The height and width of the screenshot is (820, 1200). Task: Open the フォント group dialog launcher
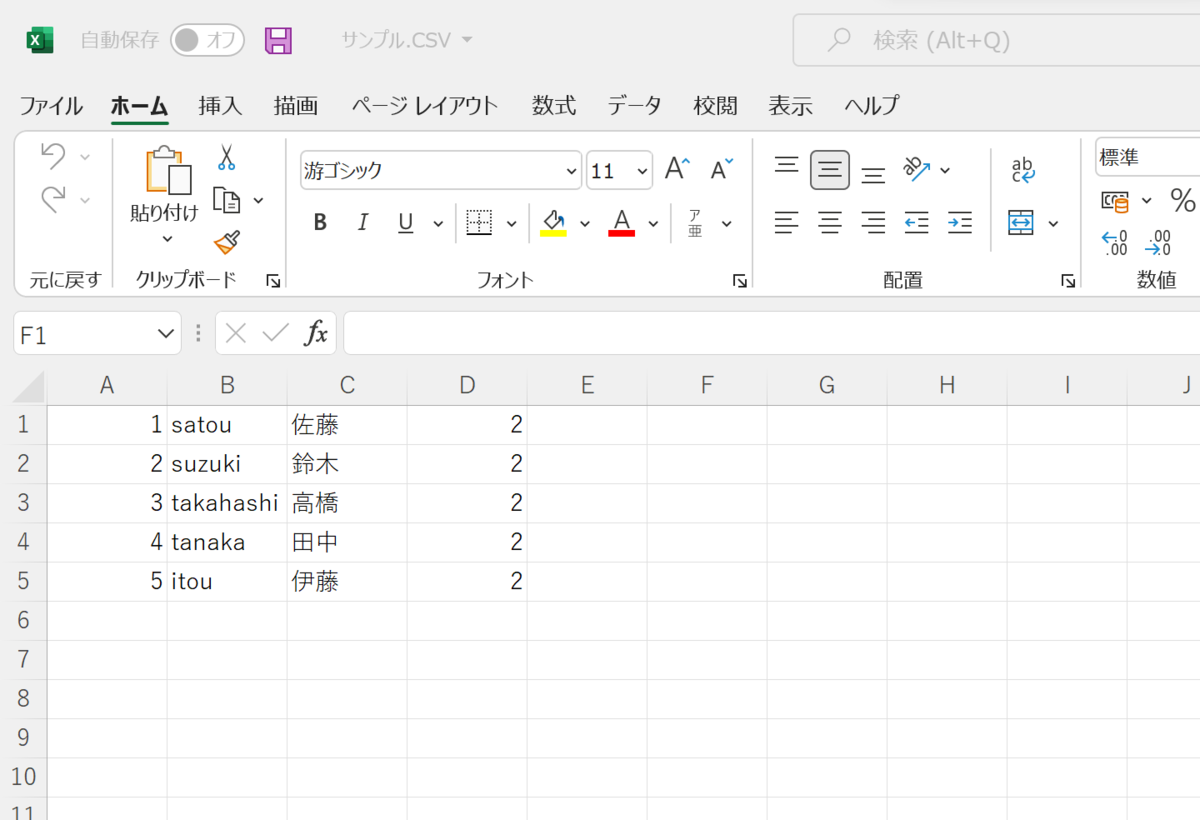point(740,281)
